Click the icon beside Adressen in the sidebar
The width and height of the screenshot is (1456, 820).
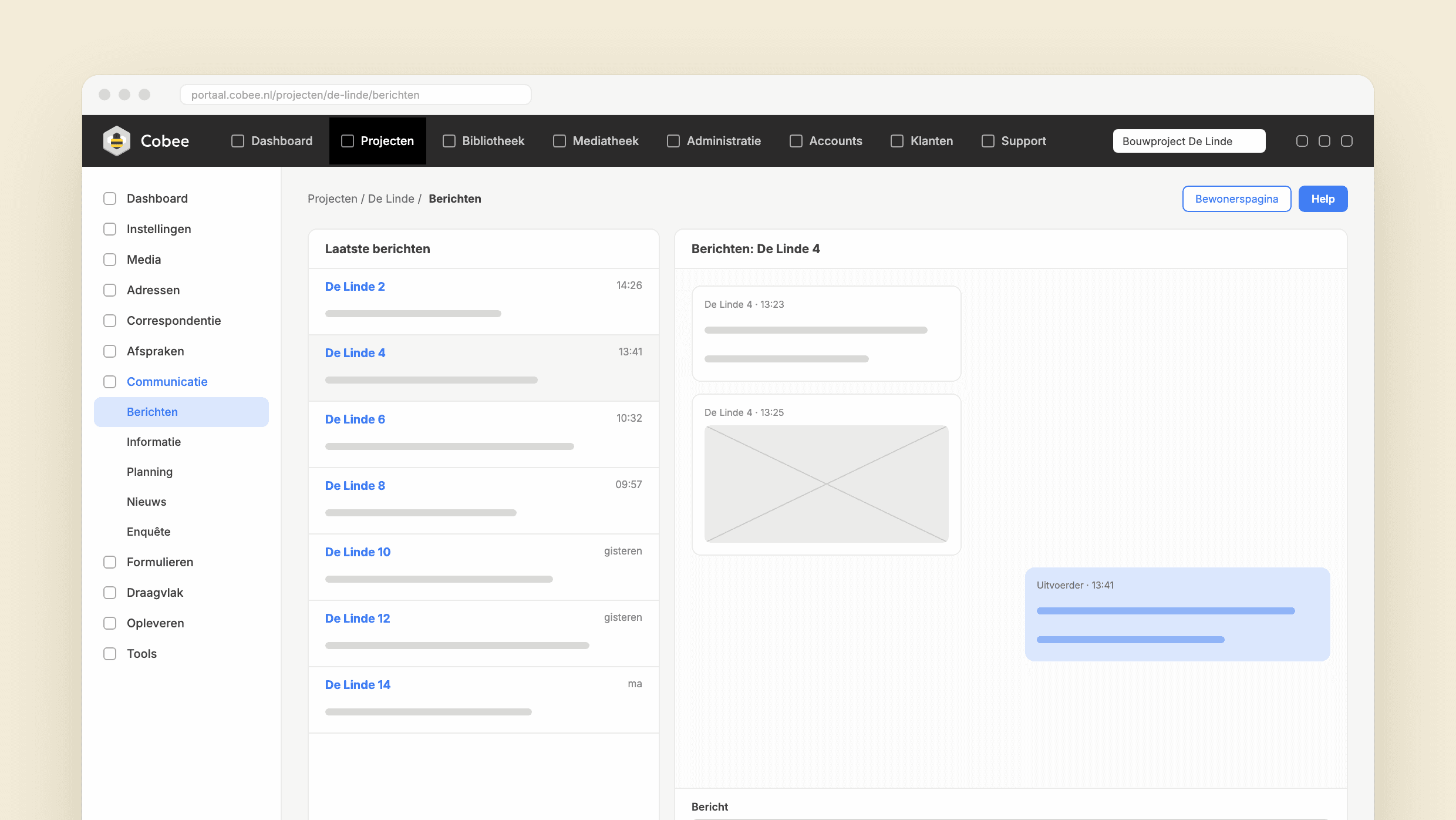tap(110, 290)
